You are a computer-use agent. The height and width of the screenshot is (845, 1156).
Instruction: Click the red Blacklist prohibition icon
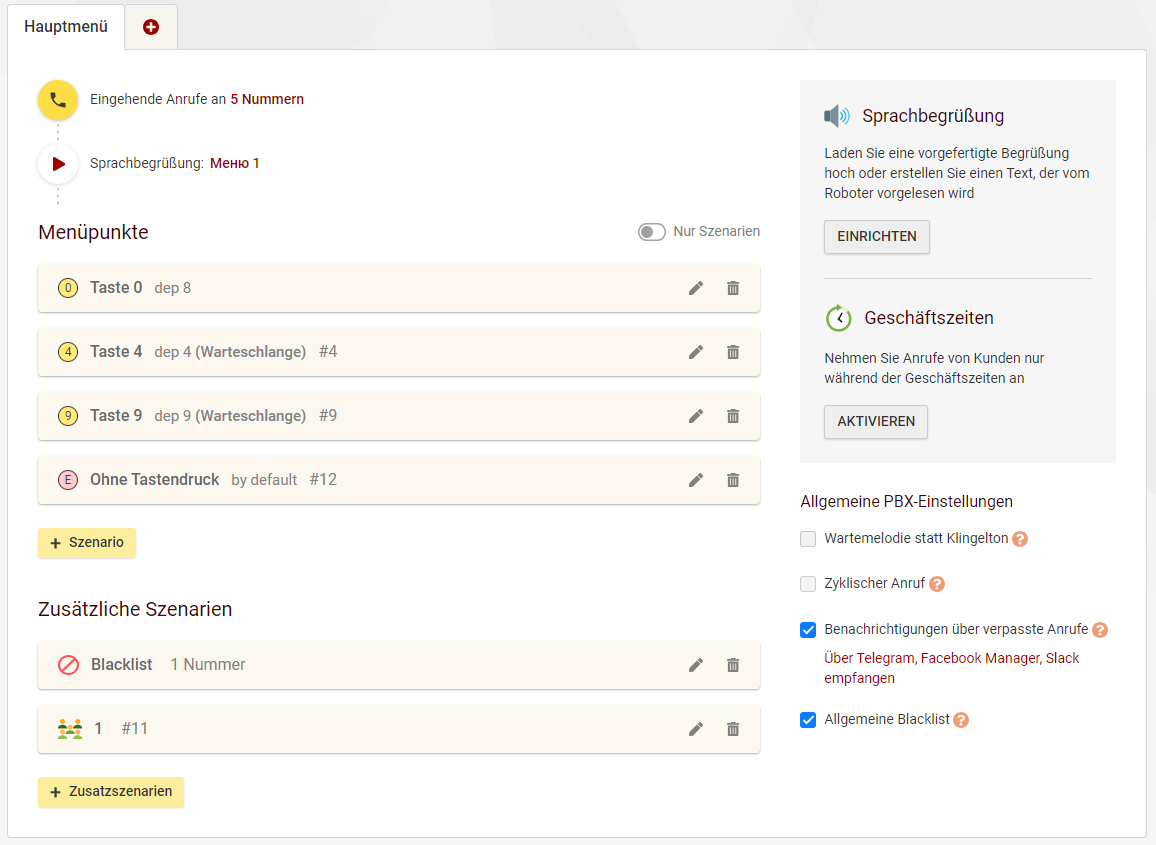point(69,665)
